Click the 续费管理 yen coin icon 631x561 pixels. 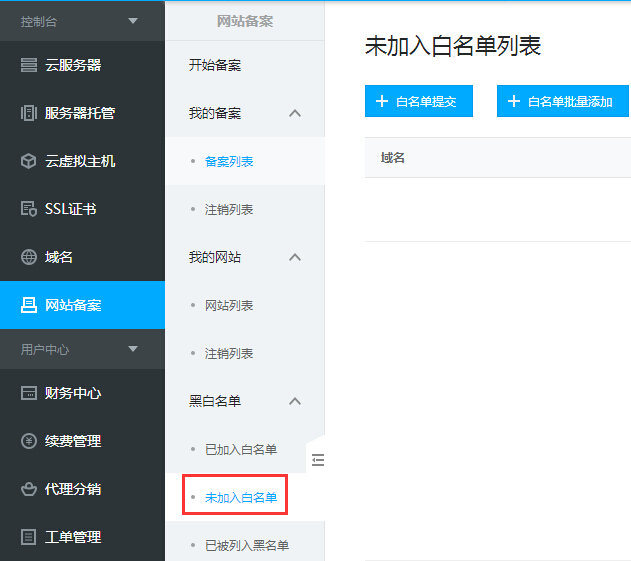29,441
